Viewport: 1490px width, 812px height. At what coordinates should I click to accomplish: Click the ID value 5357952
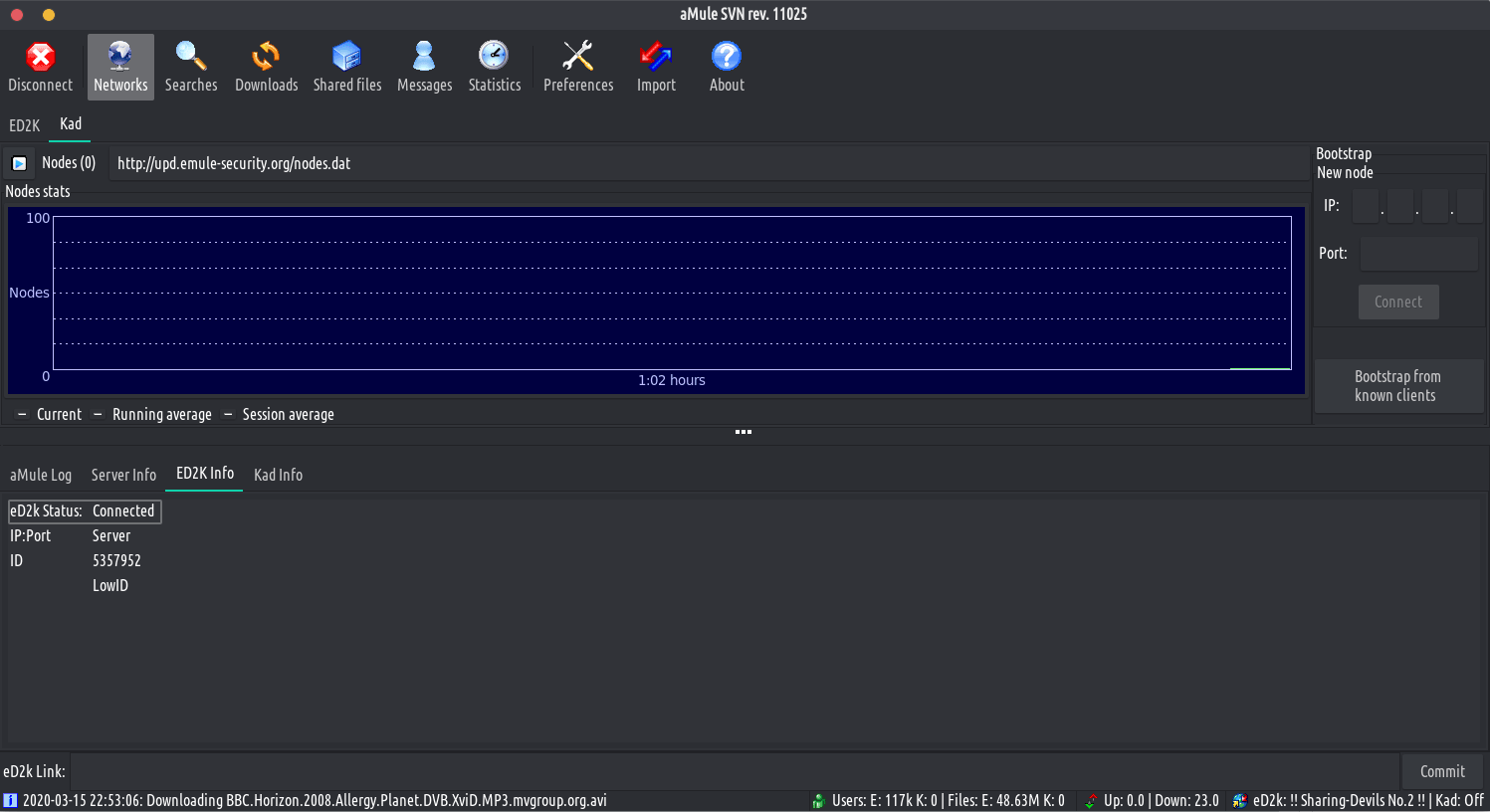[x=116, y=560]
